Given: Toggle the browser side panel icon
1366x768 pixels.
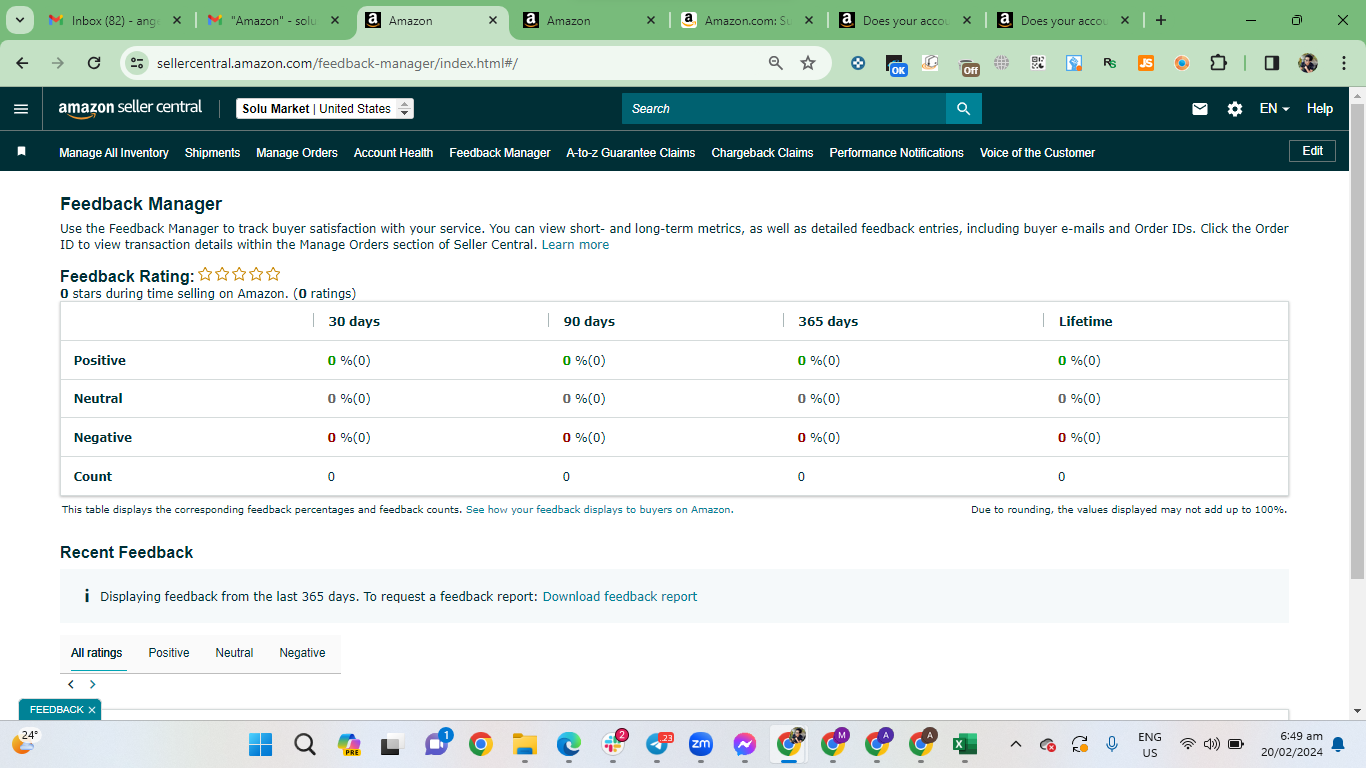Looking at the screenshot, I should coord(1272,63).
